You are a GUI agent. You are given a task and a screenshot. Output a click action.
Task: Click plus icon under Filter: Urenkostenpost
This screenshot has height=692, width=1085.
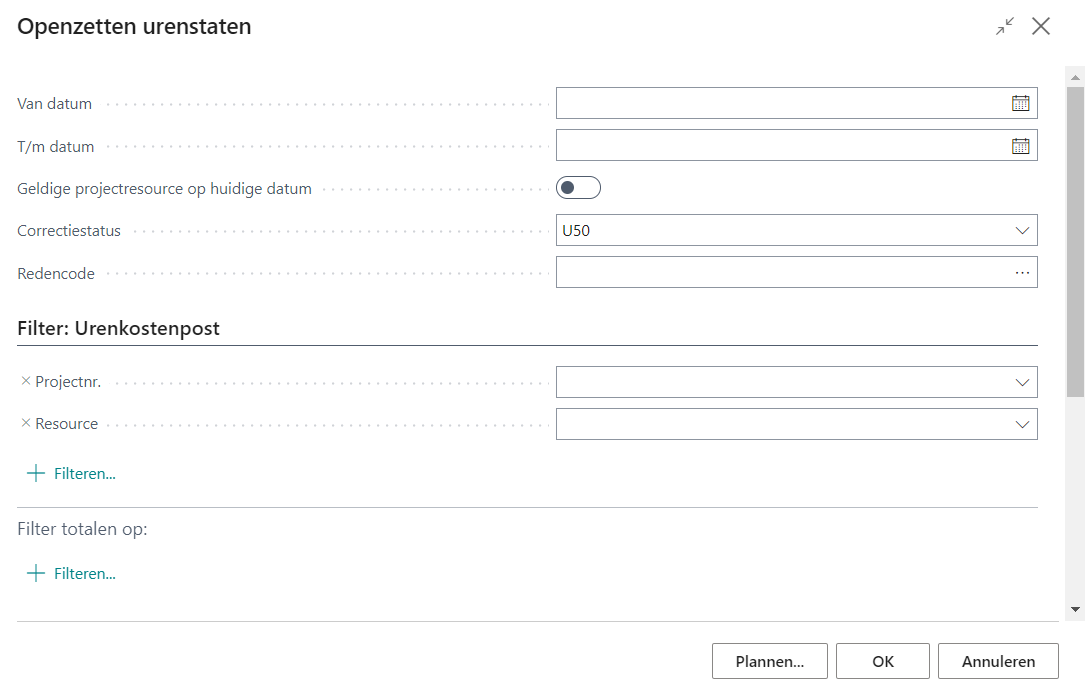click(x=36, y=474)
